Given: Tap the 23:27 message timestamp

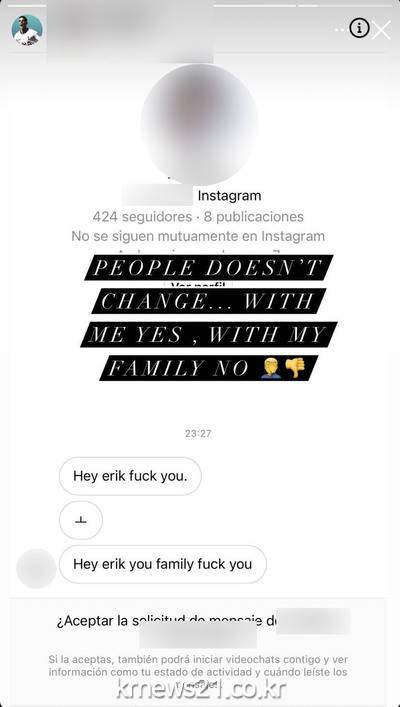Looking at the screenshot, I should pos(198,433).
